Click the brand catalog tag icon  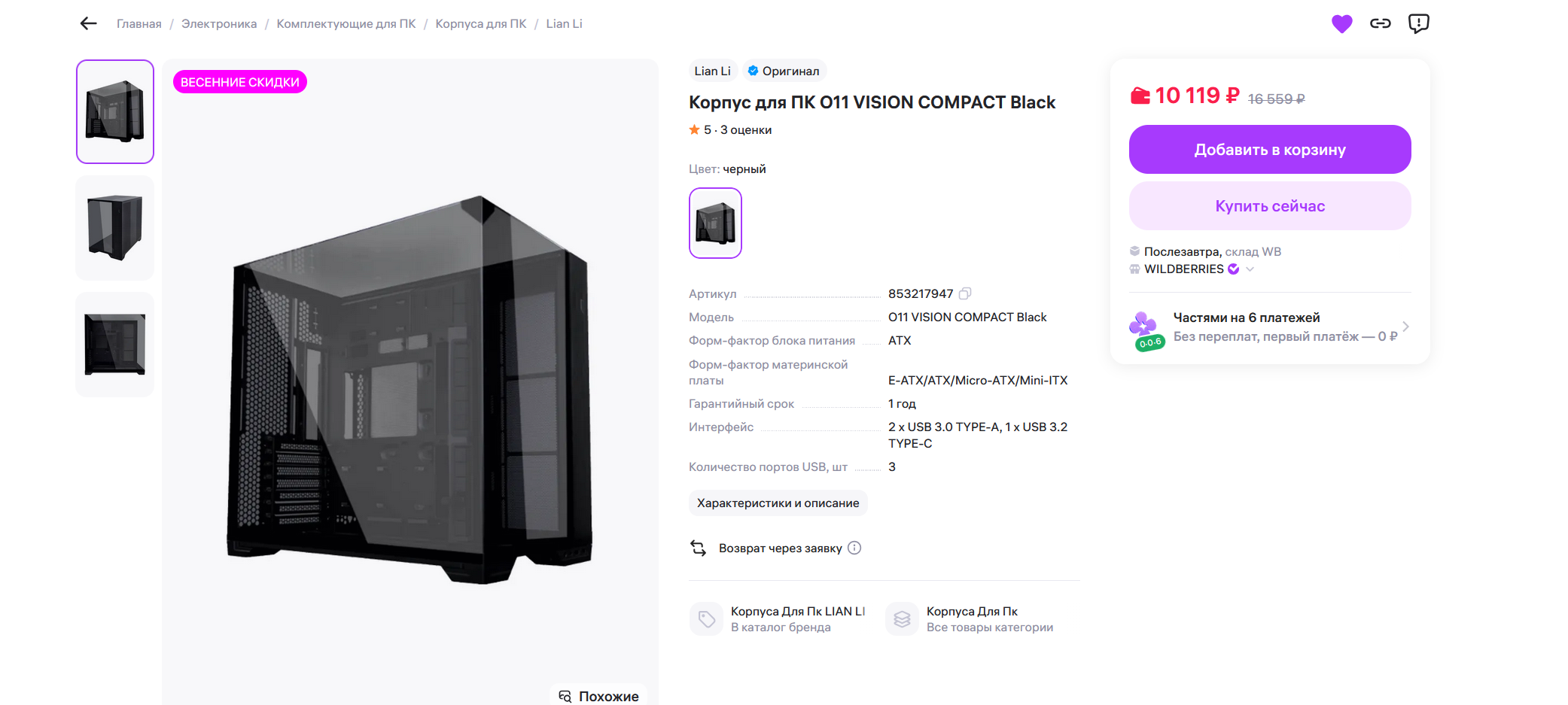(706, 619)
